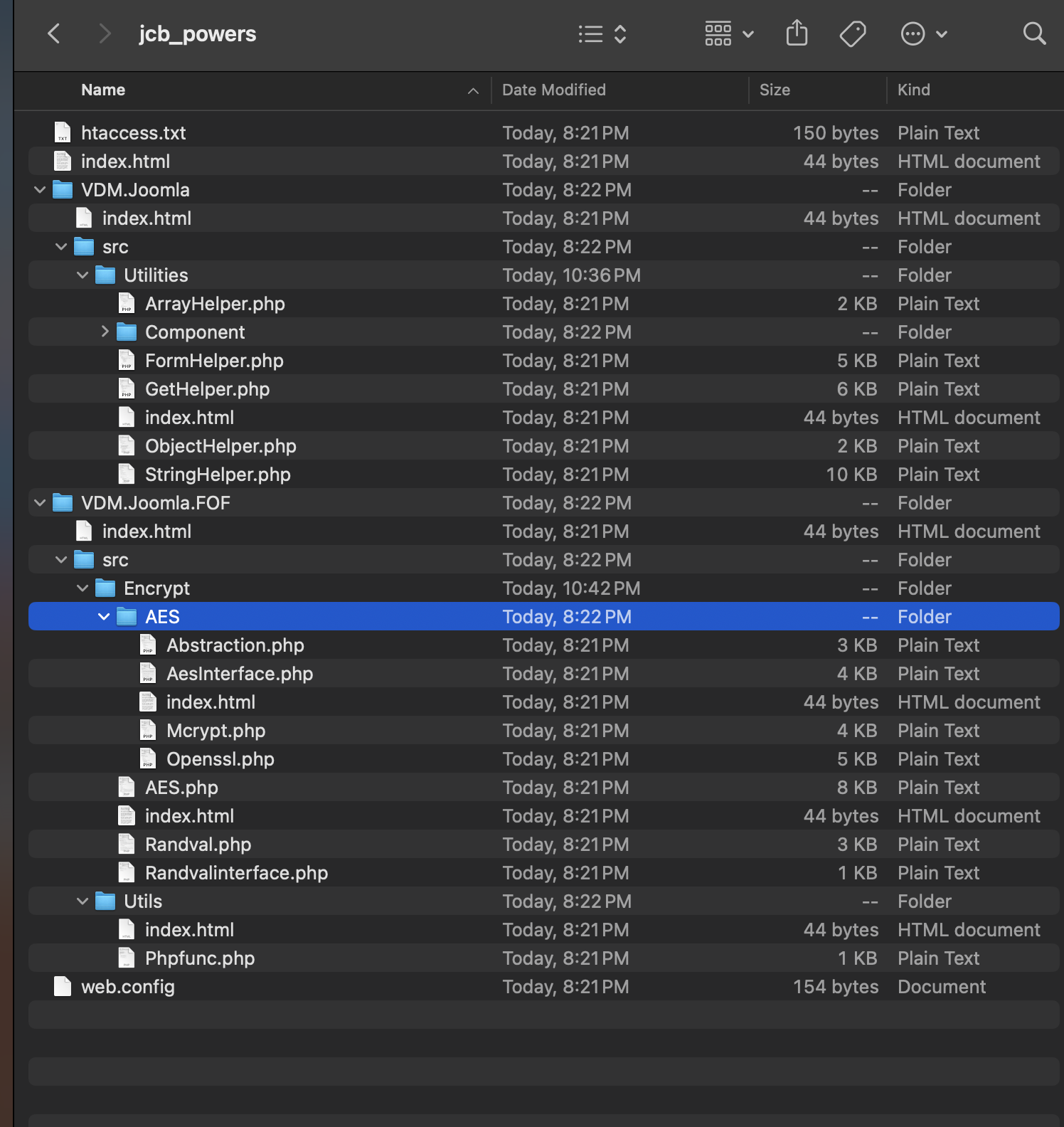The image size is (1064, 1127).
Task: Click the Tags toolbar icon
Action: pyautogui.click(x=853, y=33)
